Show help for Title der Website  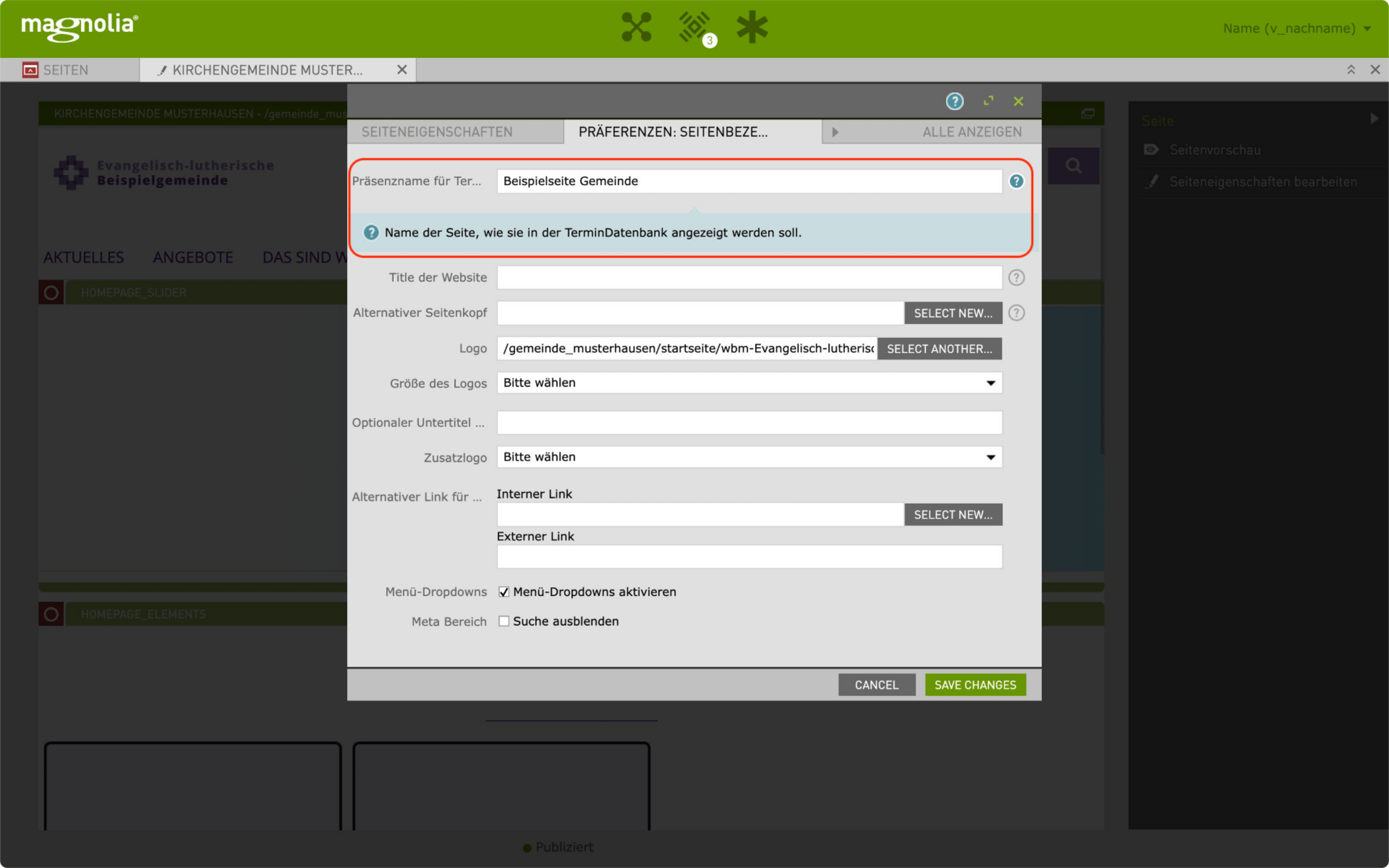click(1016, 278)
